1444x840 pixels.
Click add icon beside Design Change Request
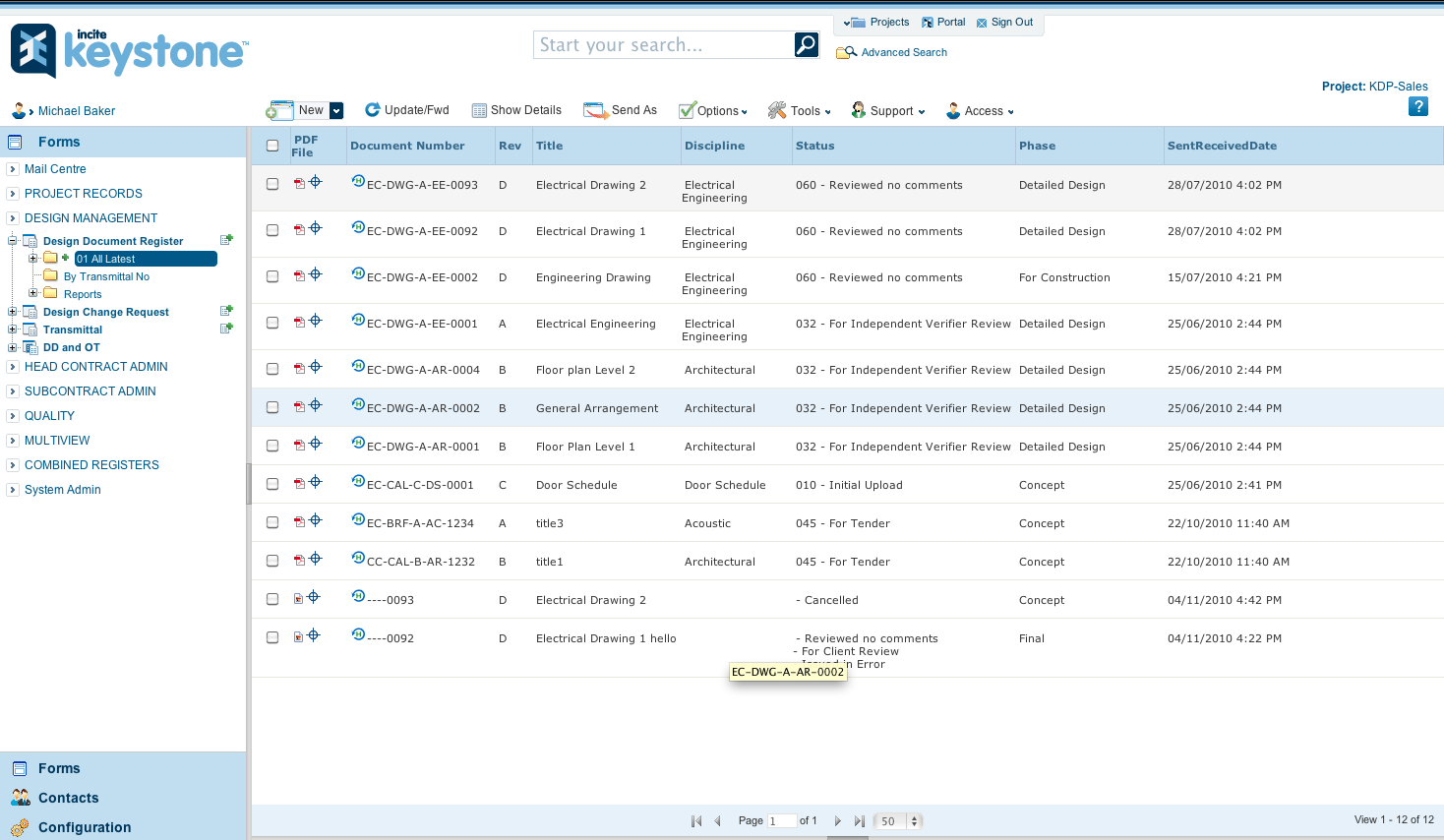click(226, 311)
